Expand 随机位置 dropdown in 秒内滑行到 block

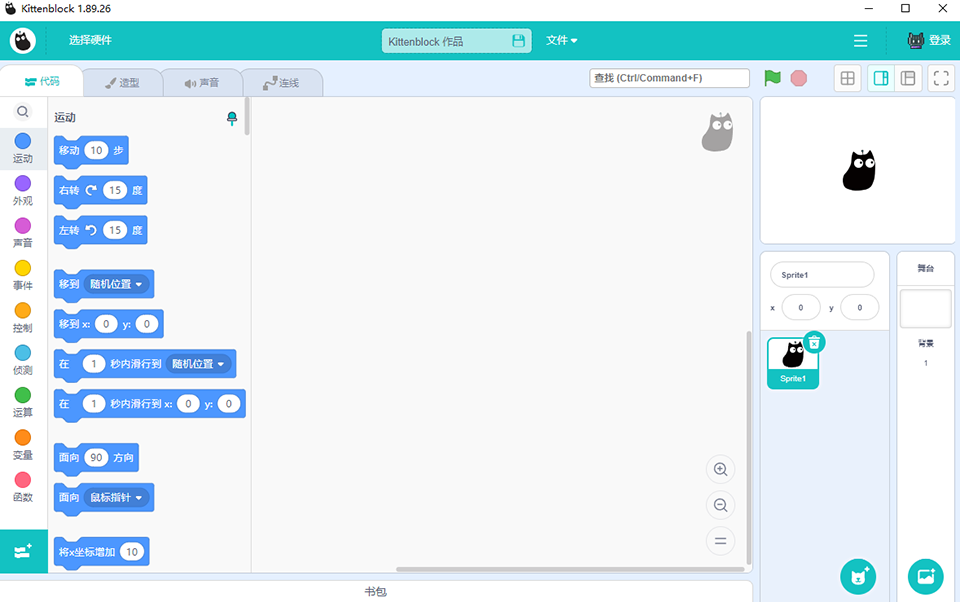click(x=198, y=364)
